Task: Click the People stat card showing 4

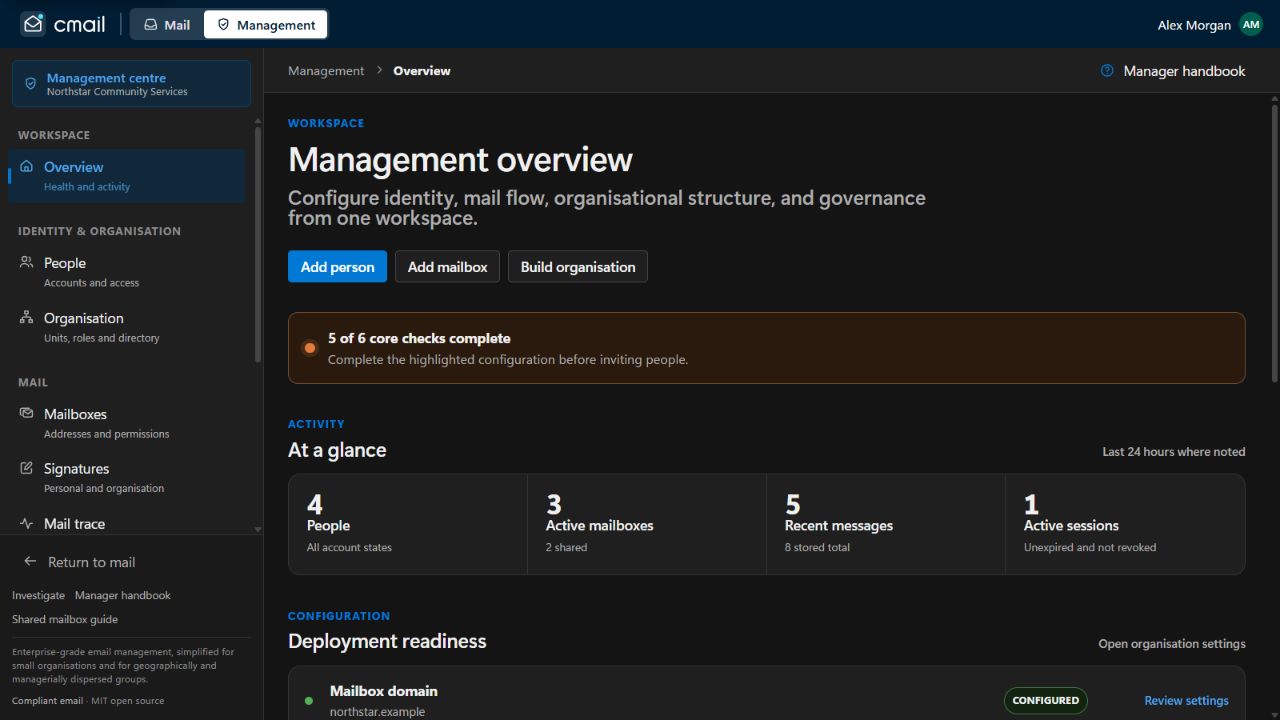Action: (x=408, y=524)
